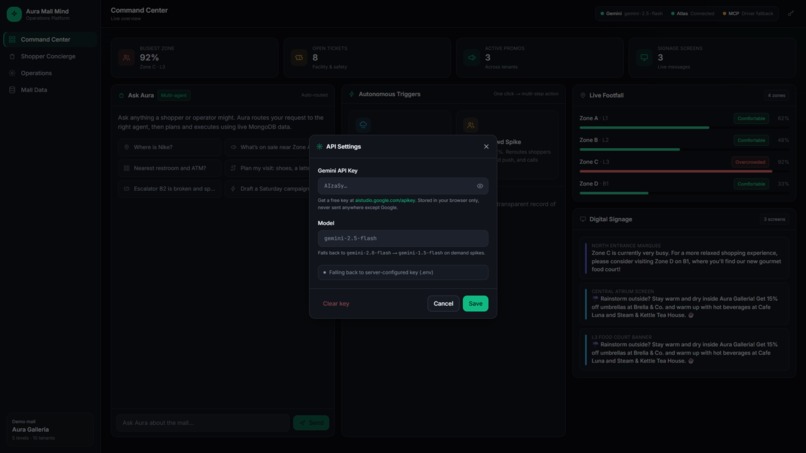Open Mall Data in the sidebar
Viewport: 806px width, 453px height.
[49, 90]
